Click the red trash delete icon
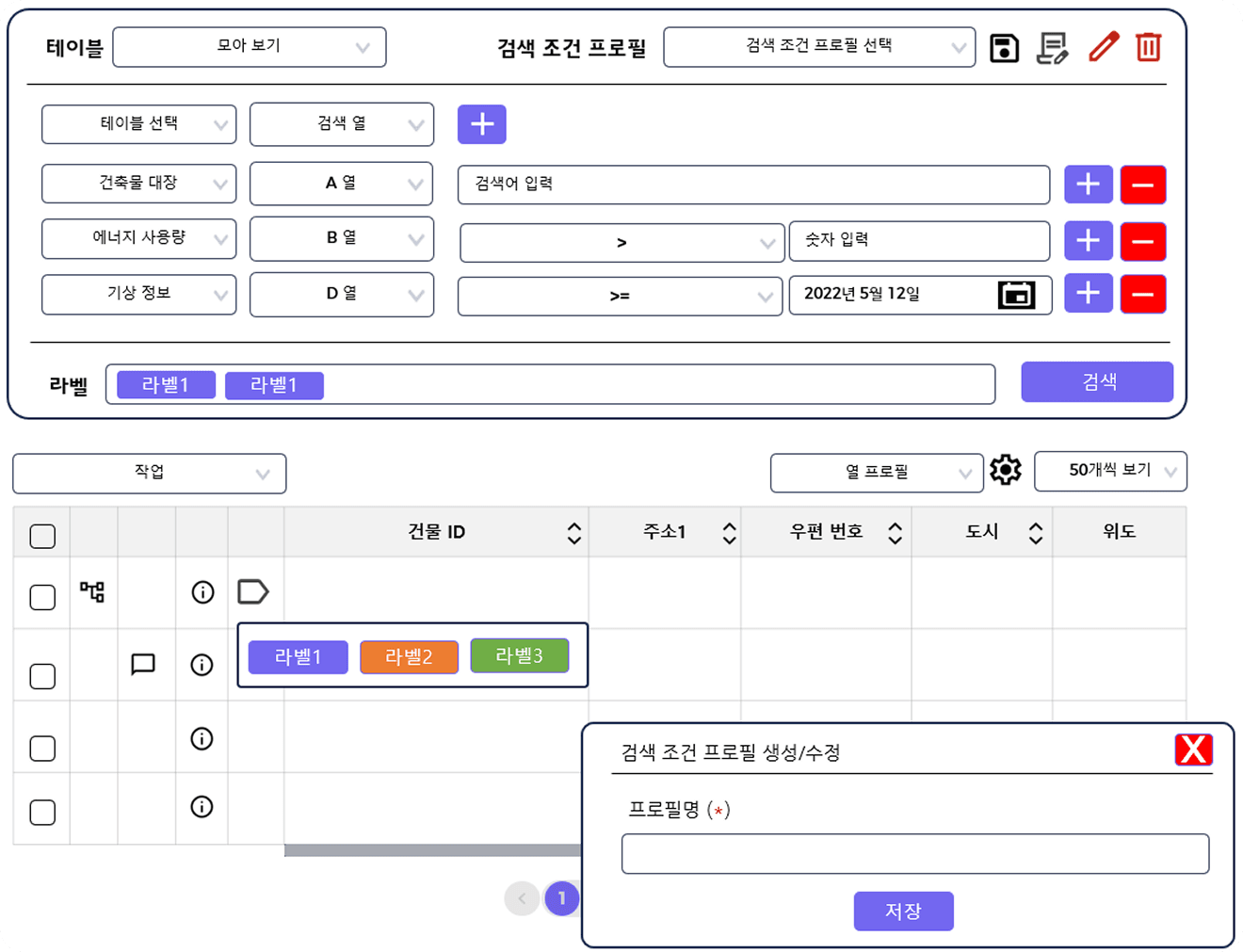Viewport: 1243px width, 952px height. click(1149, 47)
